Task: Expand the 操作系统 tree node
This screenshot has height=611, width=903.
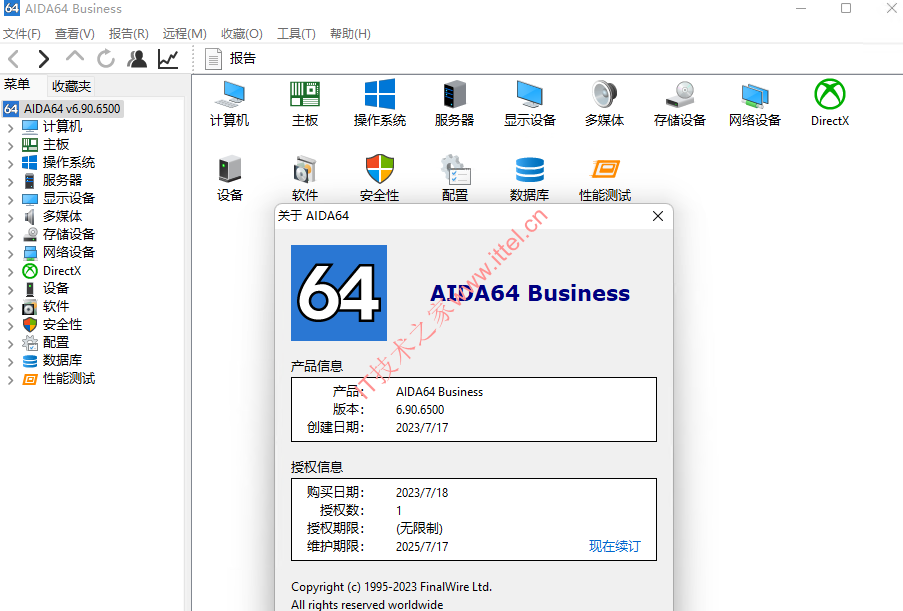Action: click(x=10, y=164)
